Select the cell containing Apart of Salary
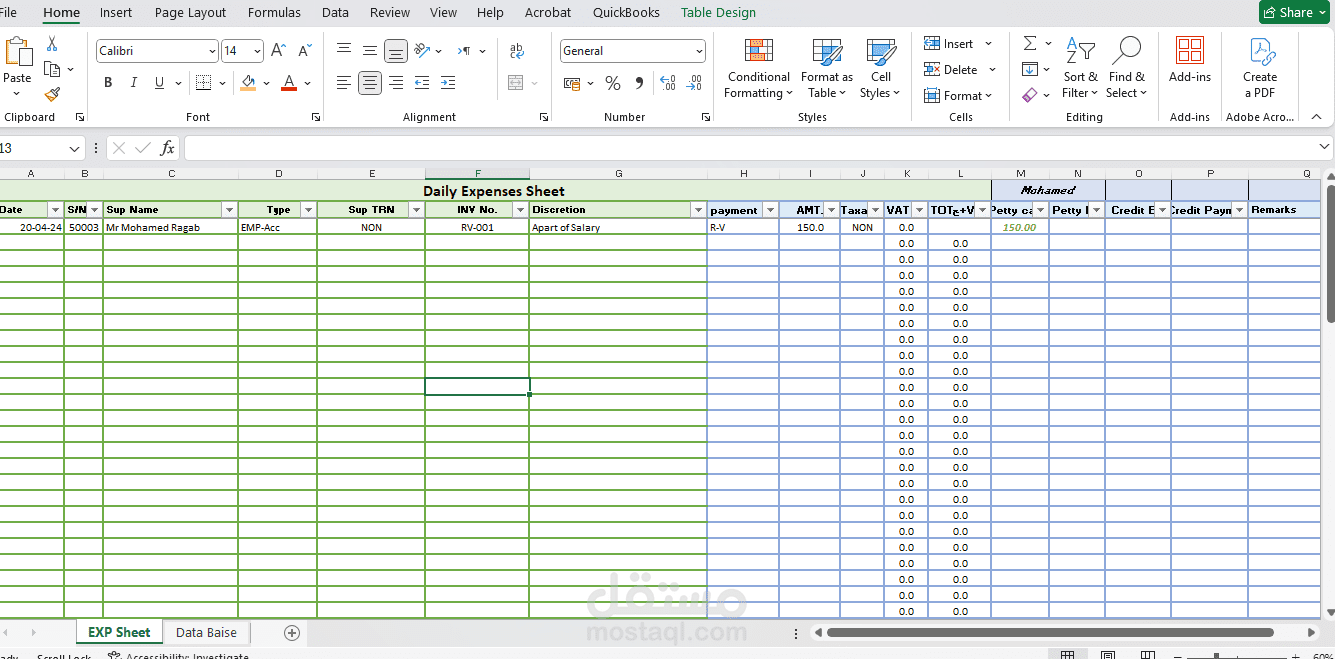This screenshot has height=659, width=1335. coord(618,227)
